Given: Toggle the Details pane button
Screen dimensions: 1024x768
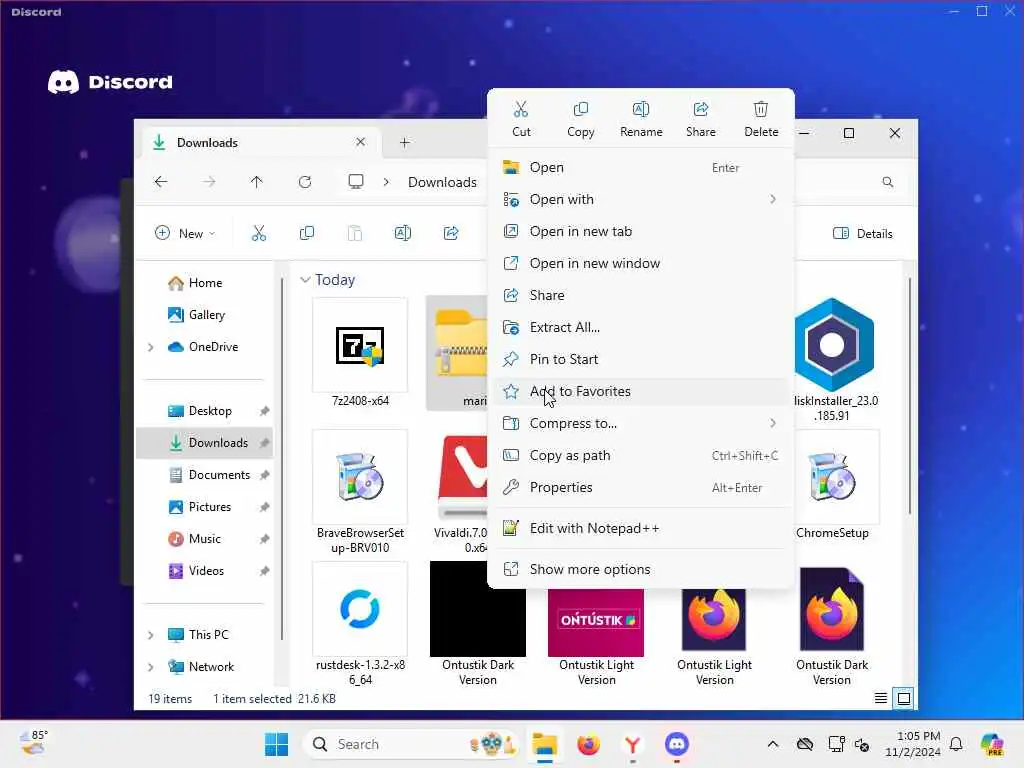Looking at the screenshot, I should [x=863, y=234].
